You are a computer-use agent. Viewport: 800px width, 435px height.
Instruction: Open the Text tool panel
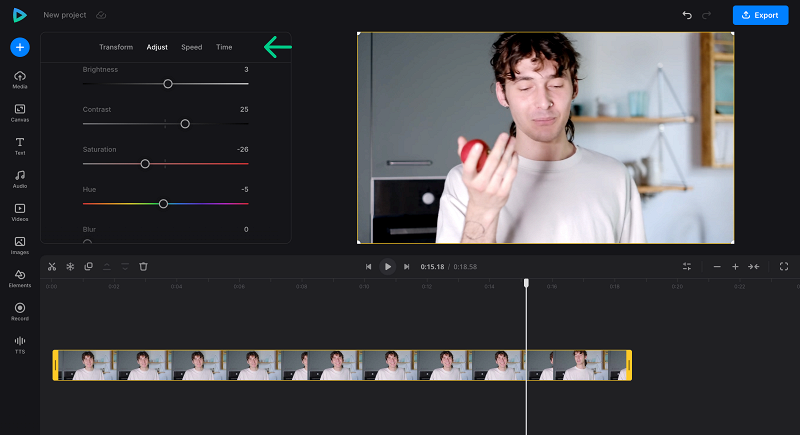click(x=20, y=146)
